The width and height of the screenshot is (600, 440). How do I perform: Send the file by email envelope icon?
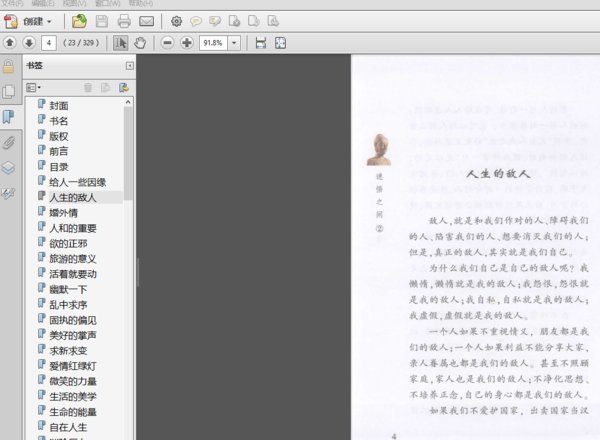click(146, 21)
